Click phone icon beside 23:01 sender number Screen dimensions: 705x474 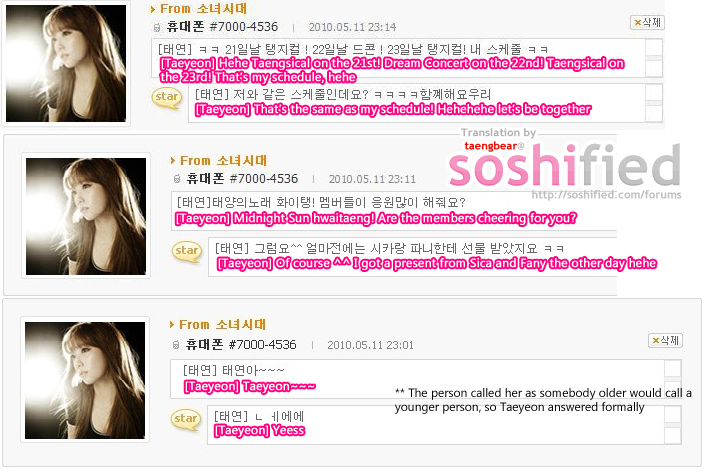pos(176,345)
